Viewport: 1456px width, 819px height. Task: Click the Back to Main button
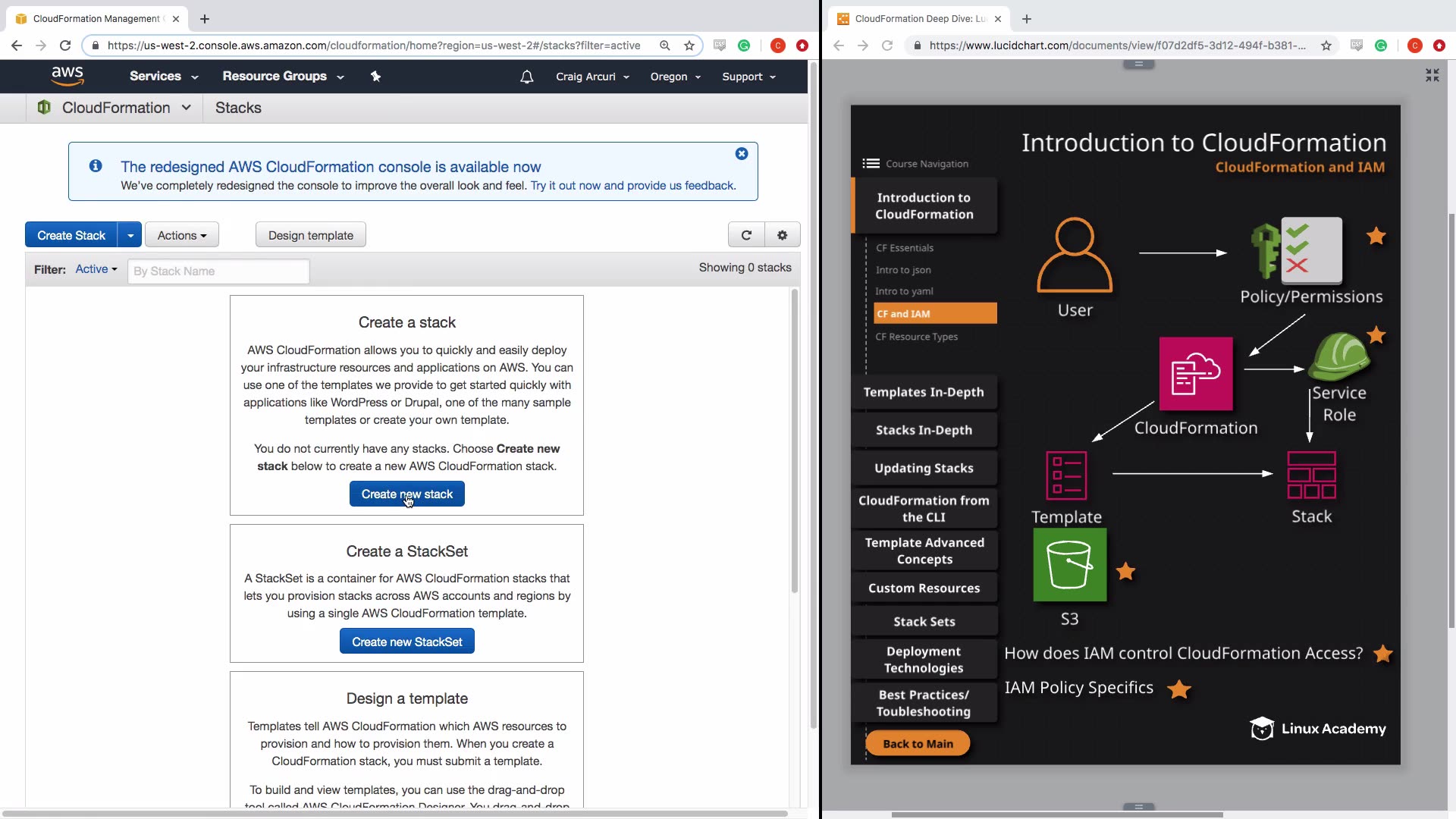click(918, 743)
